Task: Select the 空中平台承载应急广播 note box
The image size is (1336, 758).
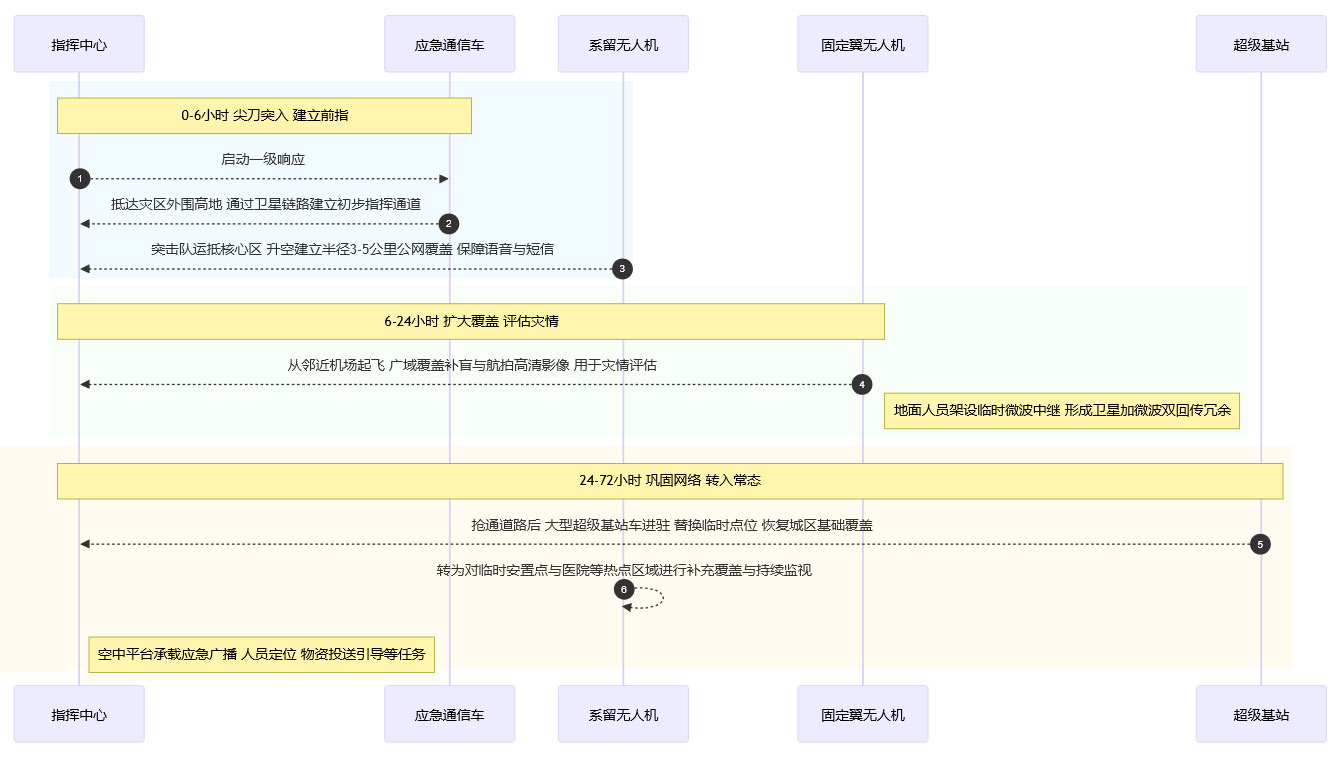Action: (261, 655)
